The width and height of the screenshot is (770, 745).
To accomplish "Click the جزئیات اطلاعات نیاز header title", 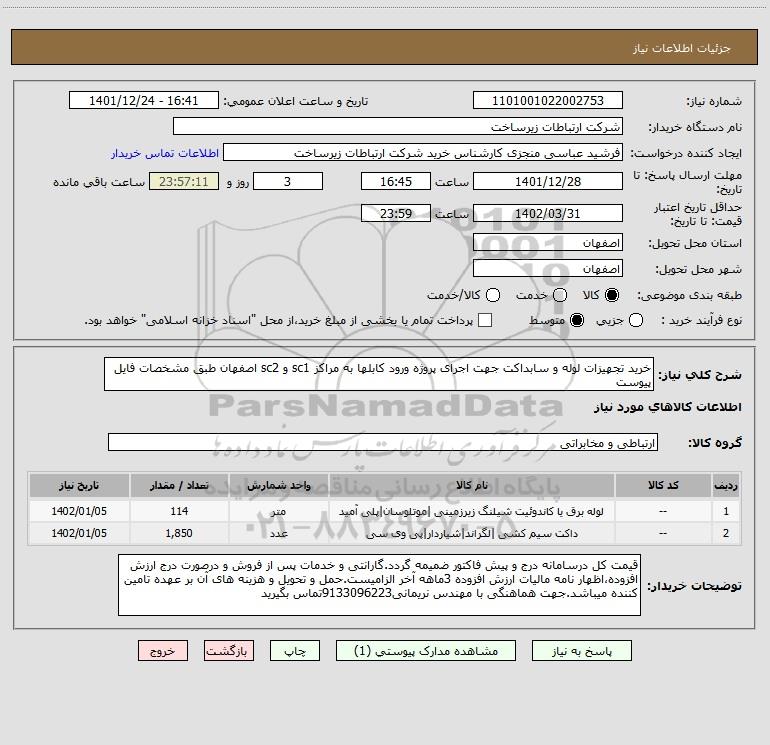I will point(682,48).
